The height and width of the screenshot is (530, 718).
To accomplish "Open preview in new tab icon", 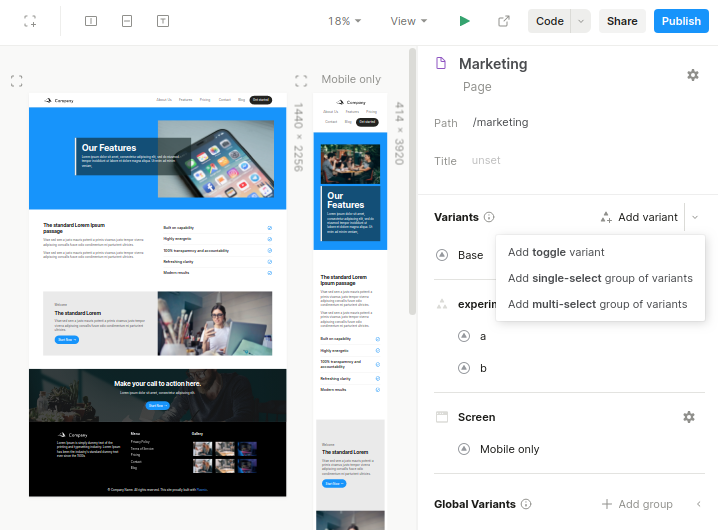I will tap(504, 21).
